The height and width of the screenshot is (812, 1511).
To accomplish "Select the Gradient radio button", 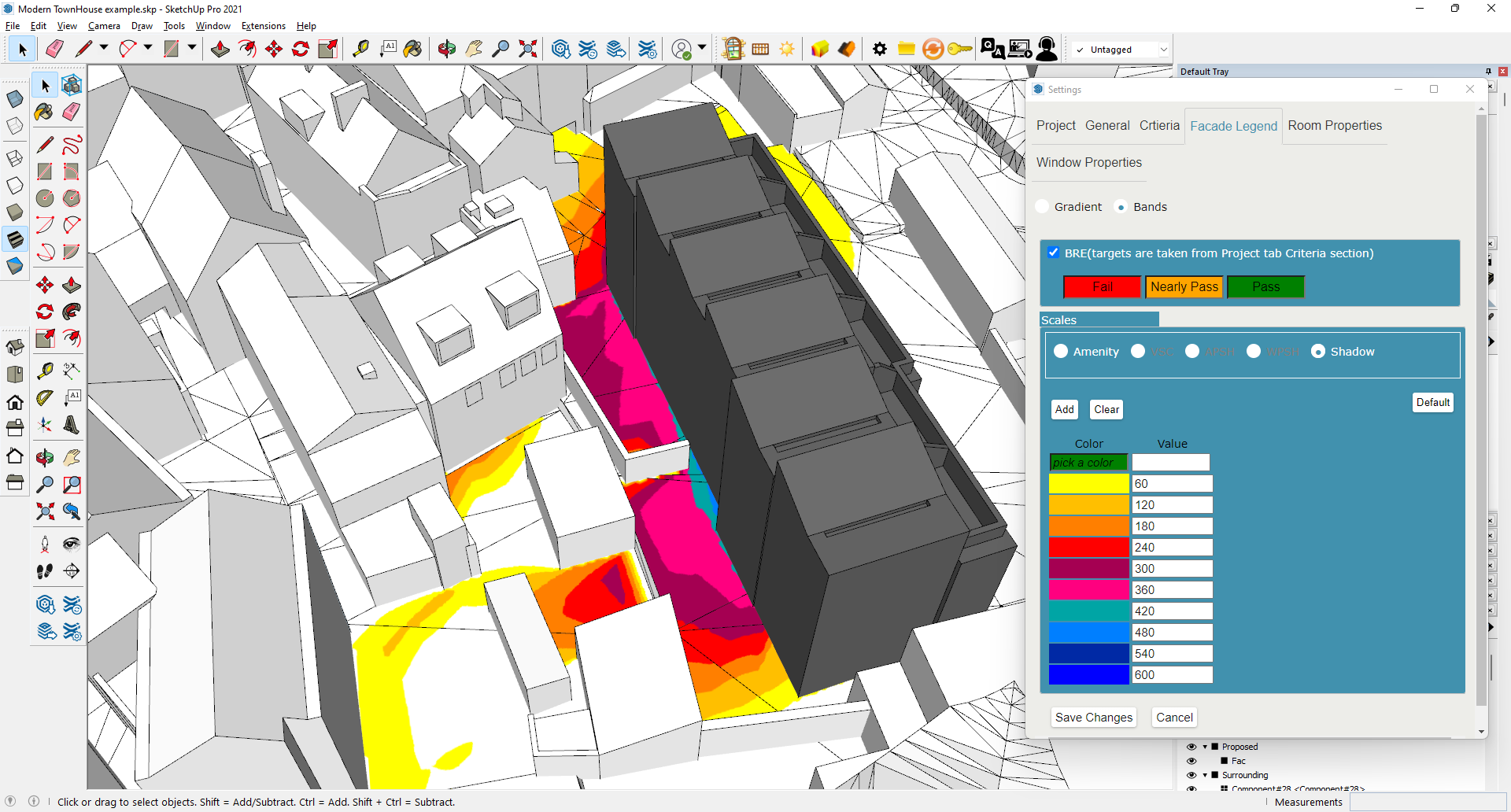I will (x=1042, y=206).
